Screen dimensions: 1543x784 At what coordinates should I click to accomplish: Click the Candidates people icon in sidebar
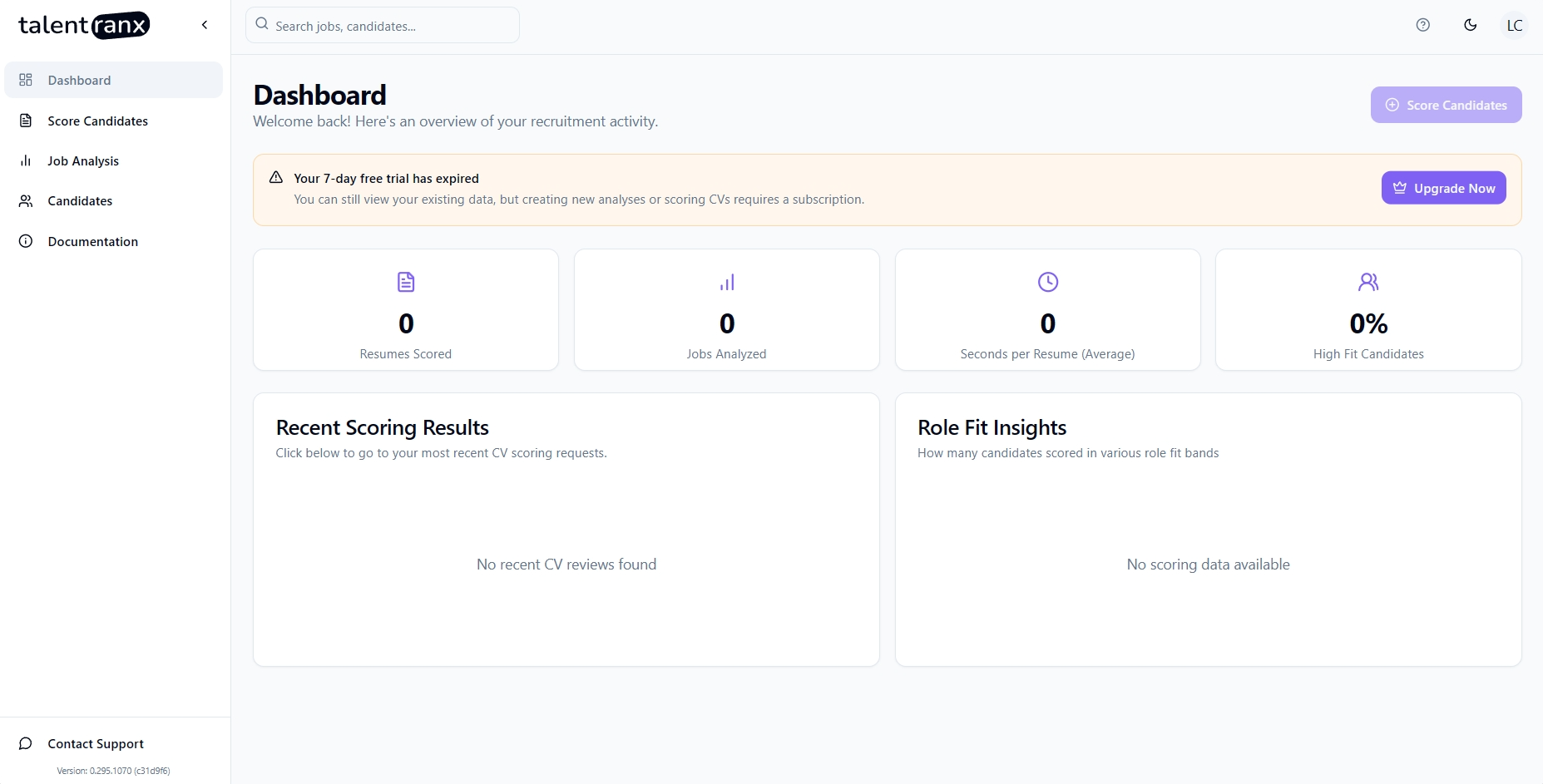point(26,201)
